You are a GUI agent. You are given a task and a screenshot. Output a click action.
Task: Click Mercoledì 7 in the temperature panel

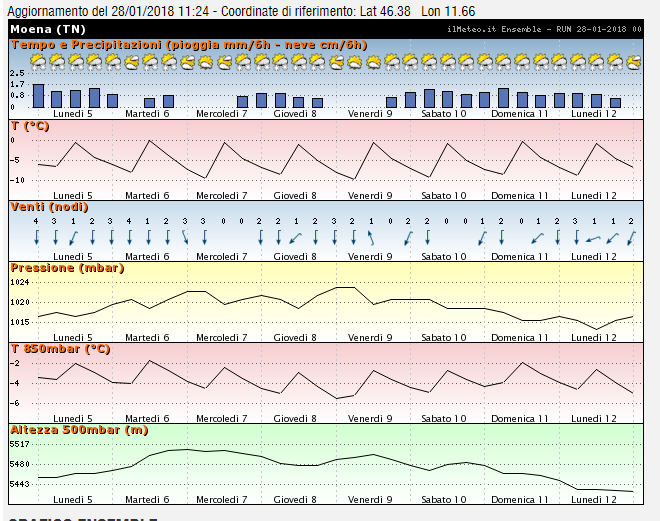222,196
